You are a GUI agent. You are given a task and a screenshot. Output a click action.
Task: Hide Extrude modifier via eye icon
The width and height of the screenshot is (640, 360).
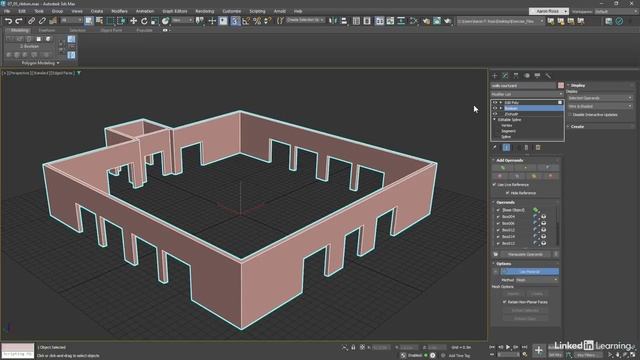(x=495, y=114)
